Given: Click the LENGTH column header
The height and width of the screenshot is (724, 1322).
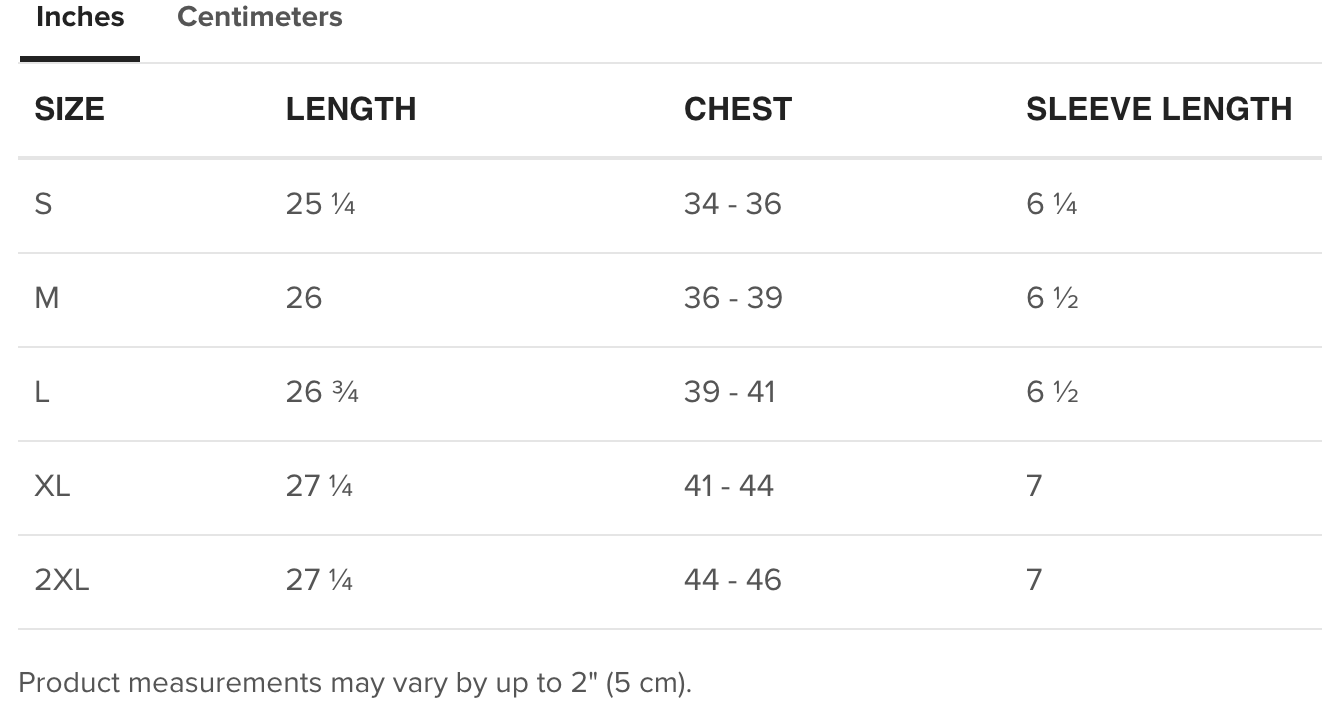Looking at the screenshot, I should pos(351,109).
